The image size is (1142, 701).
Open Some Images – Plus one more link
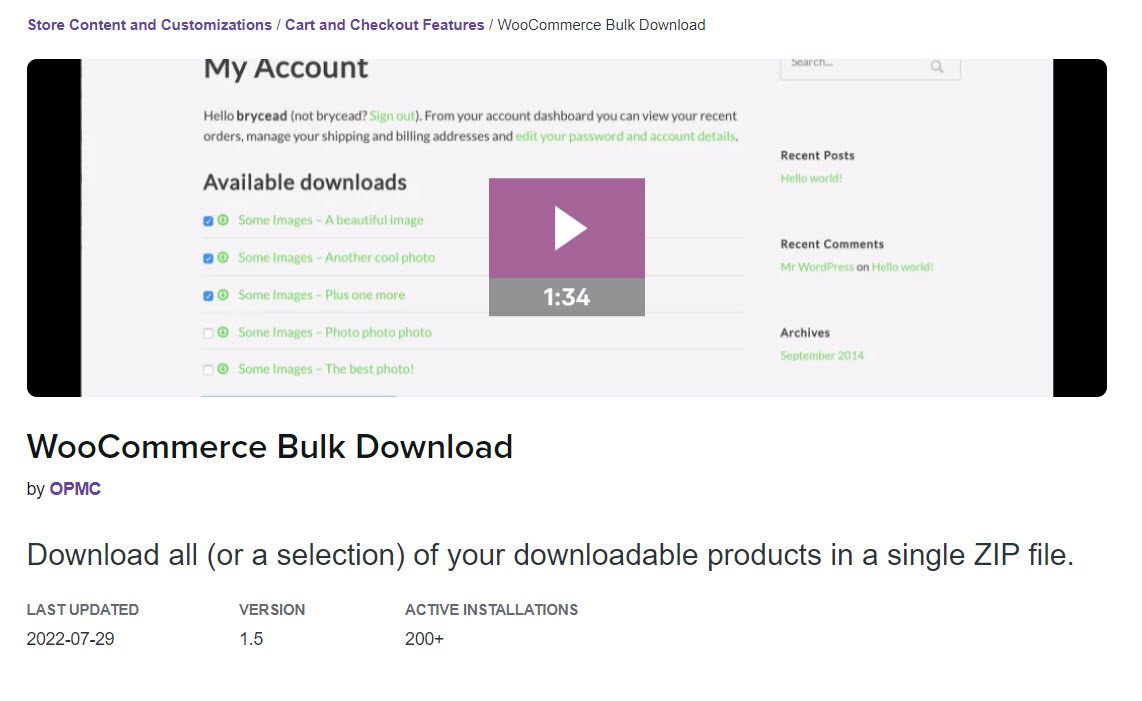point(321,295)
